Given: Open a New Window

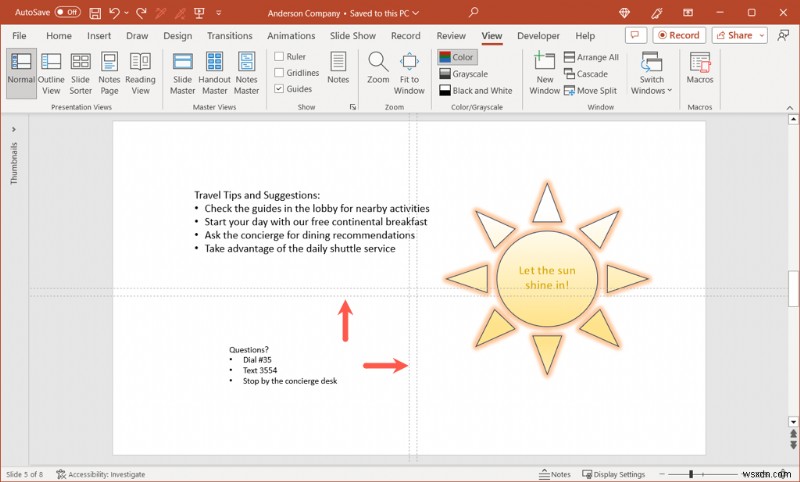Looking at the screenshot, I should click(x=544, y=73).
